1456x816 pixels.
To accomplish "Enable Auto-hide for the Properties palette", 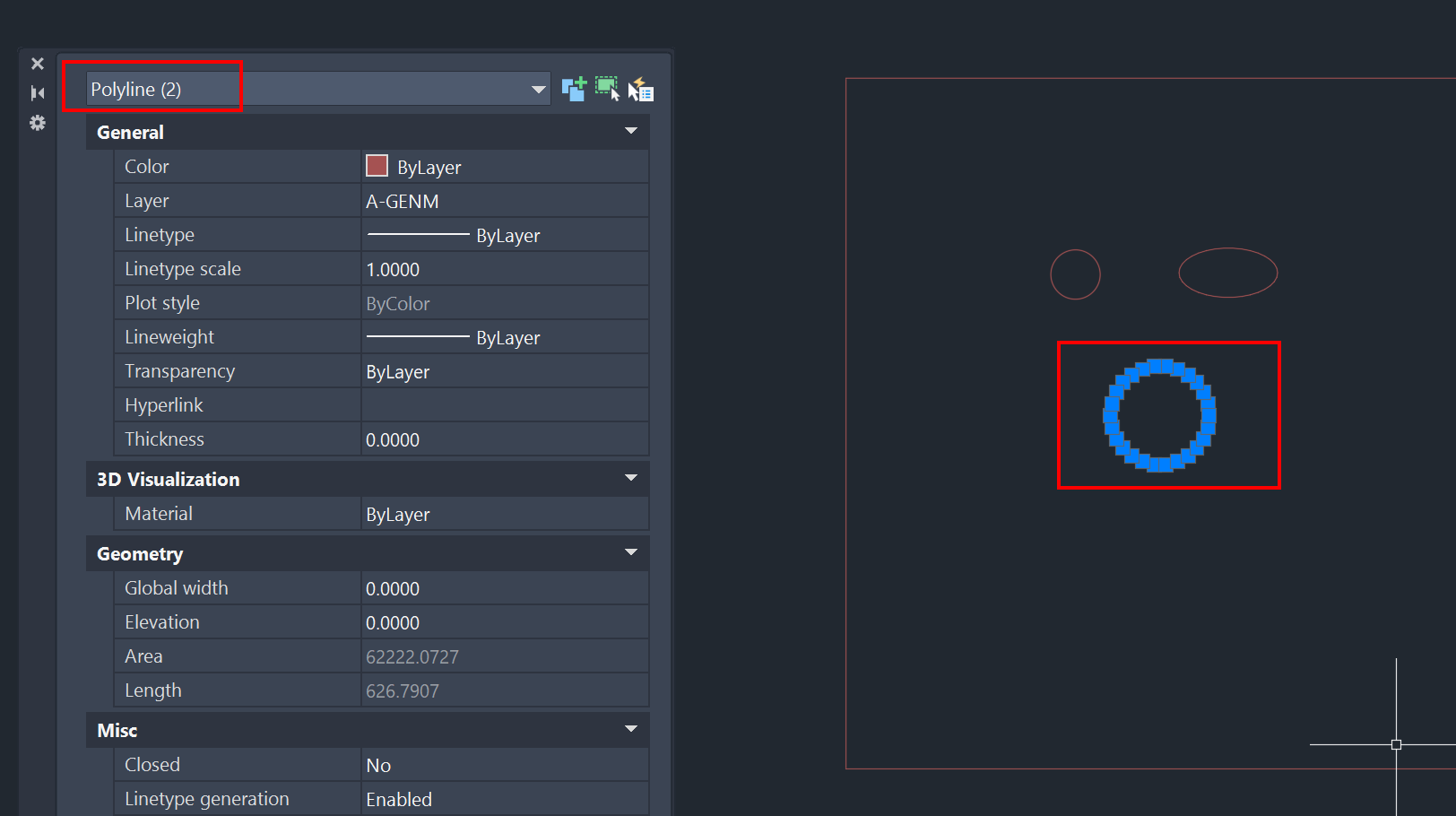I will pos(38,92).
